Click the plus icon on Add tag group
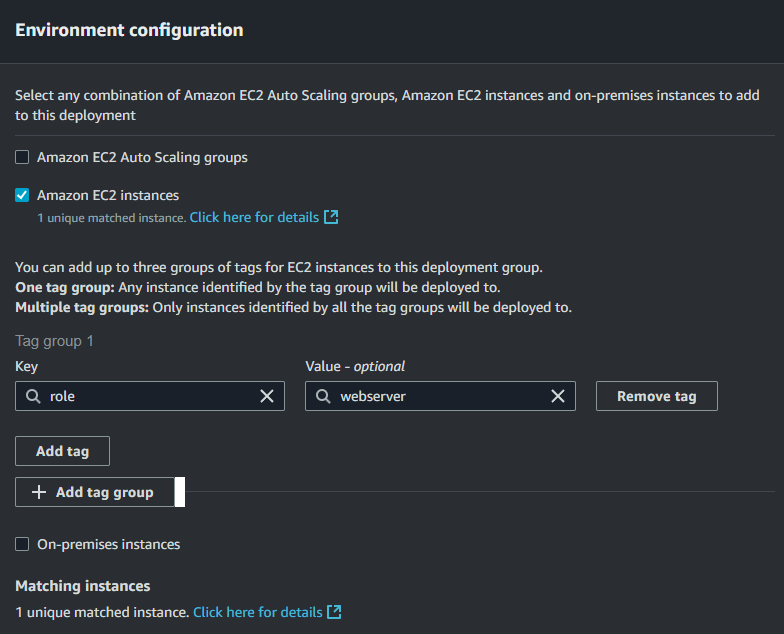The width and height of the screenshot is (784, 634). (x=39, y=492)
